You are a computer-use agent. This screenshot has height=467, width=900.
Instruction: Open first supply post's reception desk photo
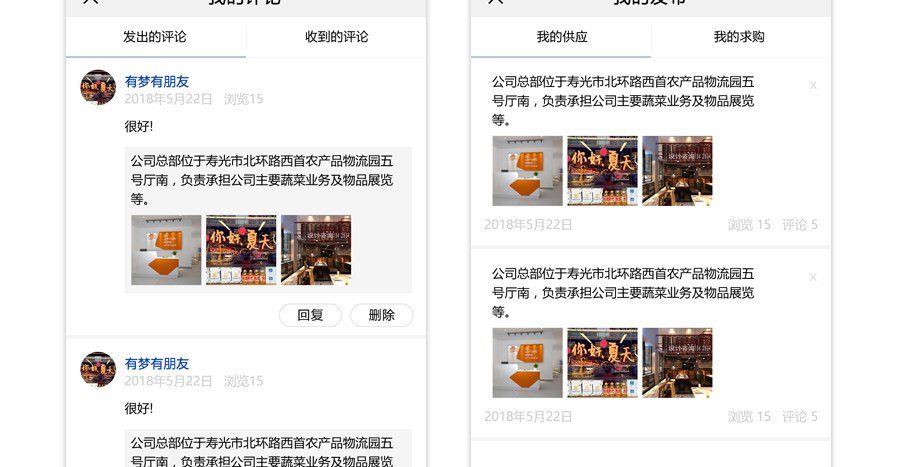527,171
